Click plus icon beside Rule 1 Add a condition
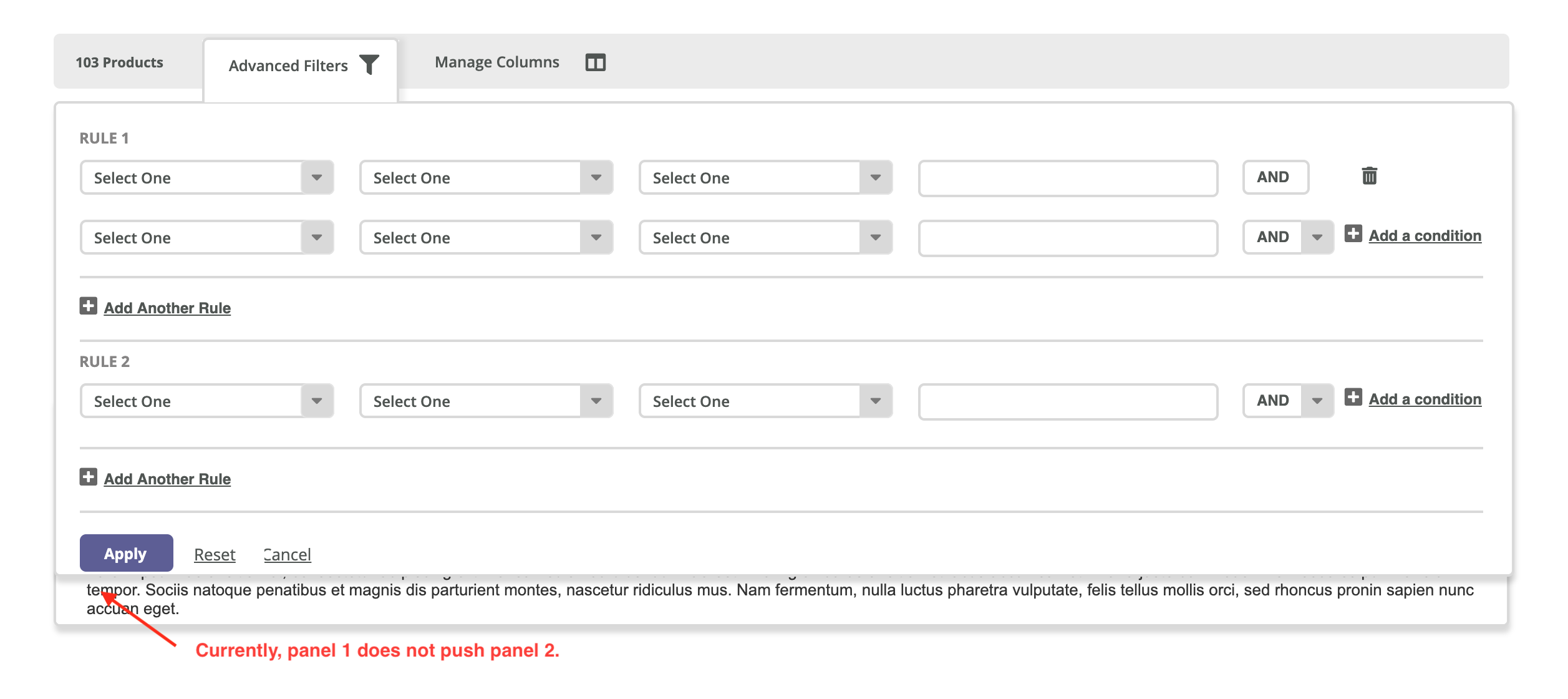The width and height of the screenshot is (1568, 699). tap(1353, 234)
